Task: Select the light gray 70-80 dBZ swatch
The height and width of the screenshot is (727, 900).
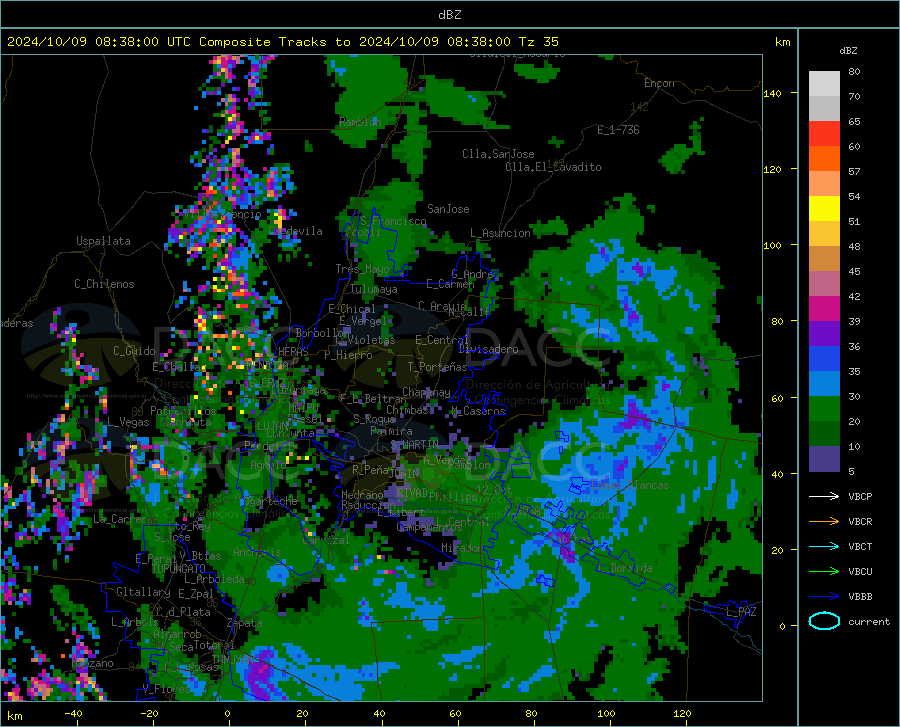Action: (824, 84)
